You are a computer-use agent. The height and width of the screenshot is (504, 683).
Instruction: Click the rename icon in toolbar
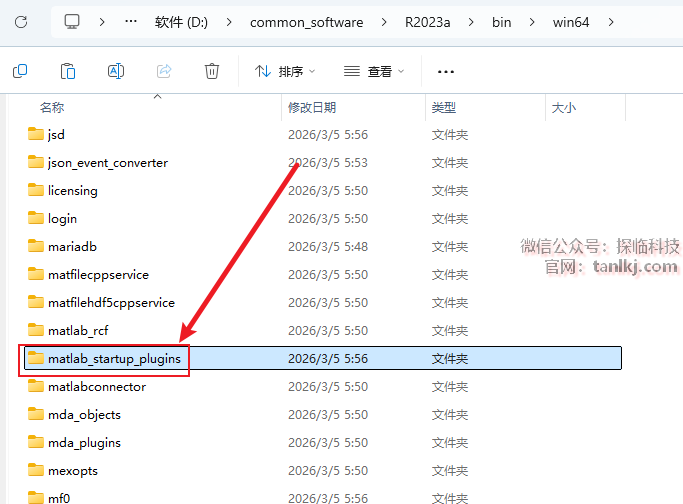(x=116, y=71)
